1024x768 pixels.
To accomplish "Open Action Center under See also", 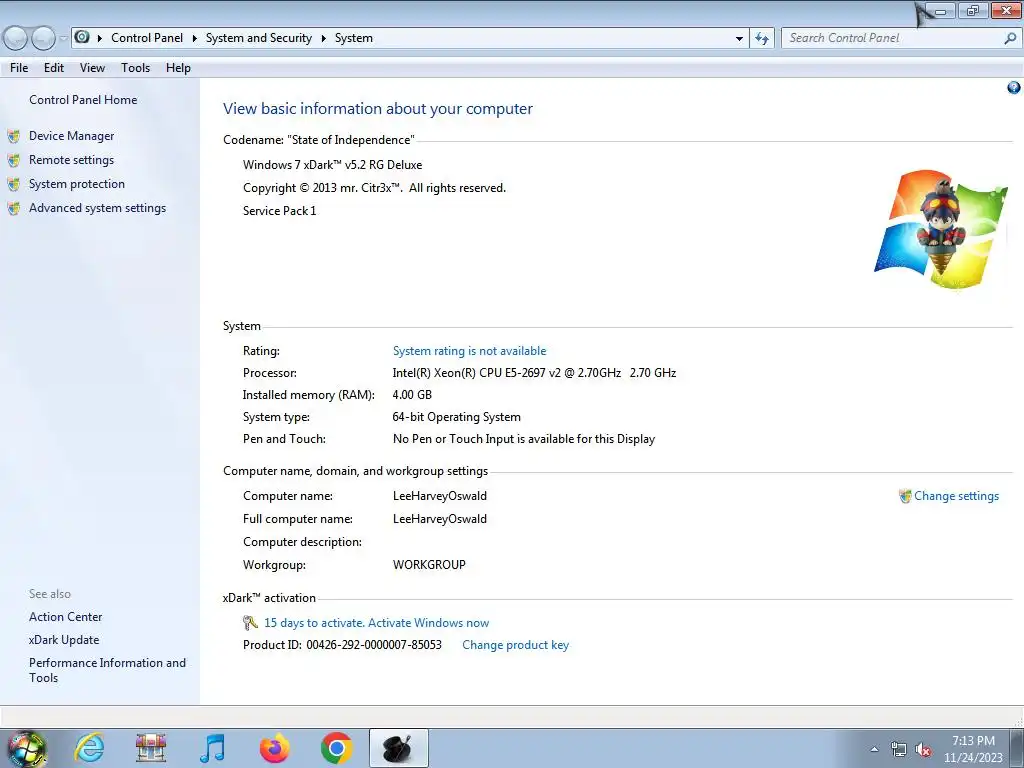I will pyautogui.click(x=65, y=616).
